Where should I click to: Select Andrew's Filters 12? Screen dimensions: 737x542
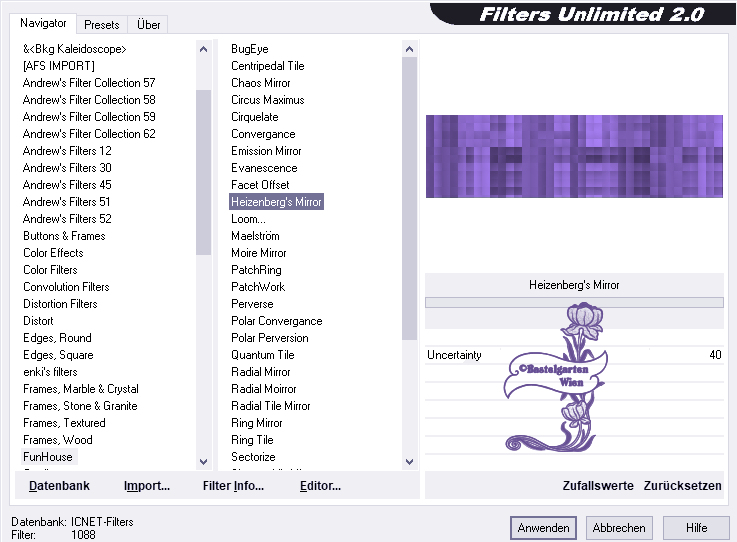click(67, 151)
